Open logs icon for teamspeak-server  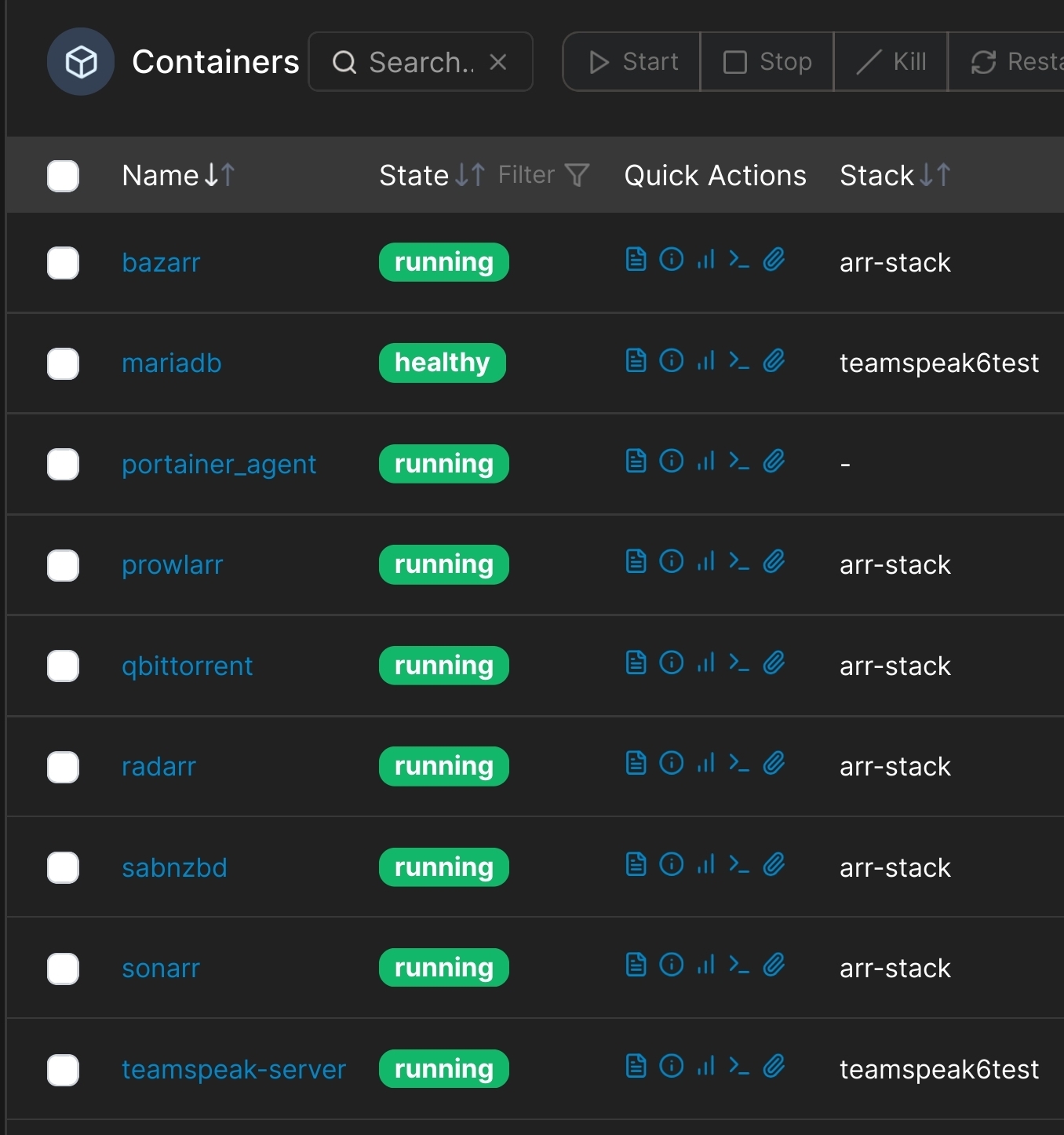pos(636,1066)
